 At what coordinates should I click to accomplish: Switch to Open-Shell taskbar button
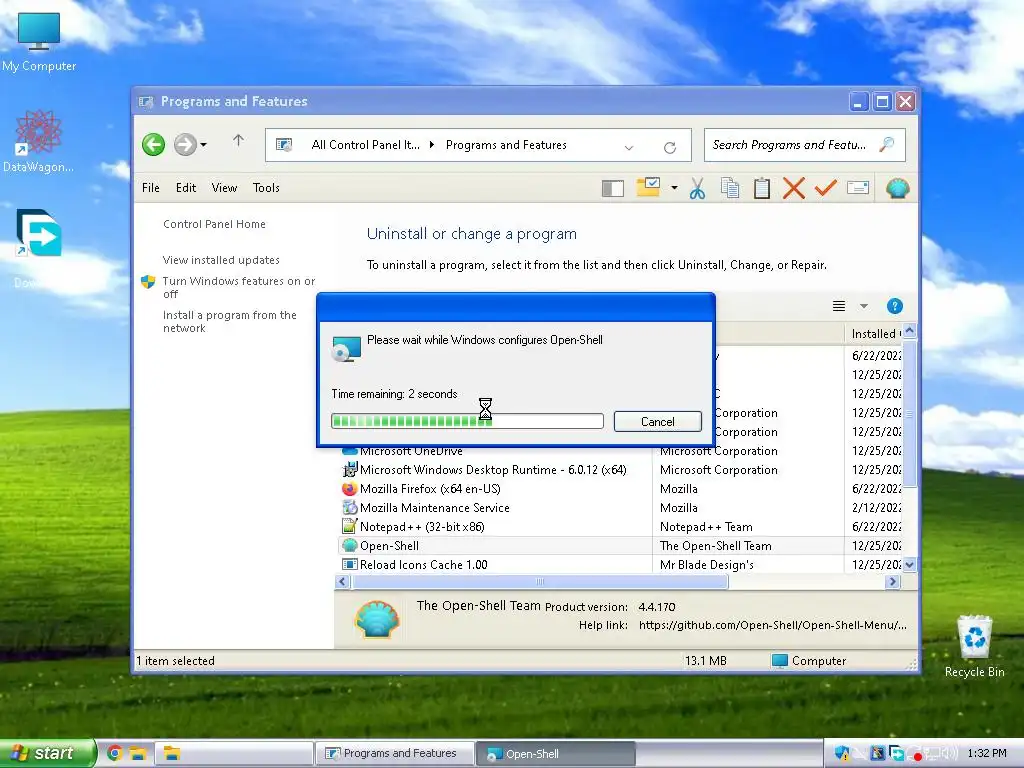(555, 753)
